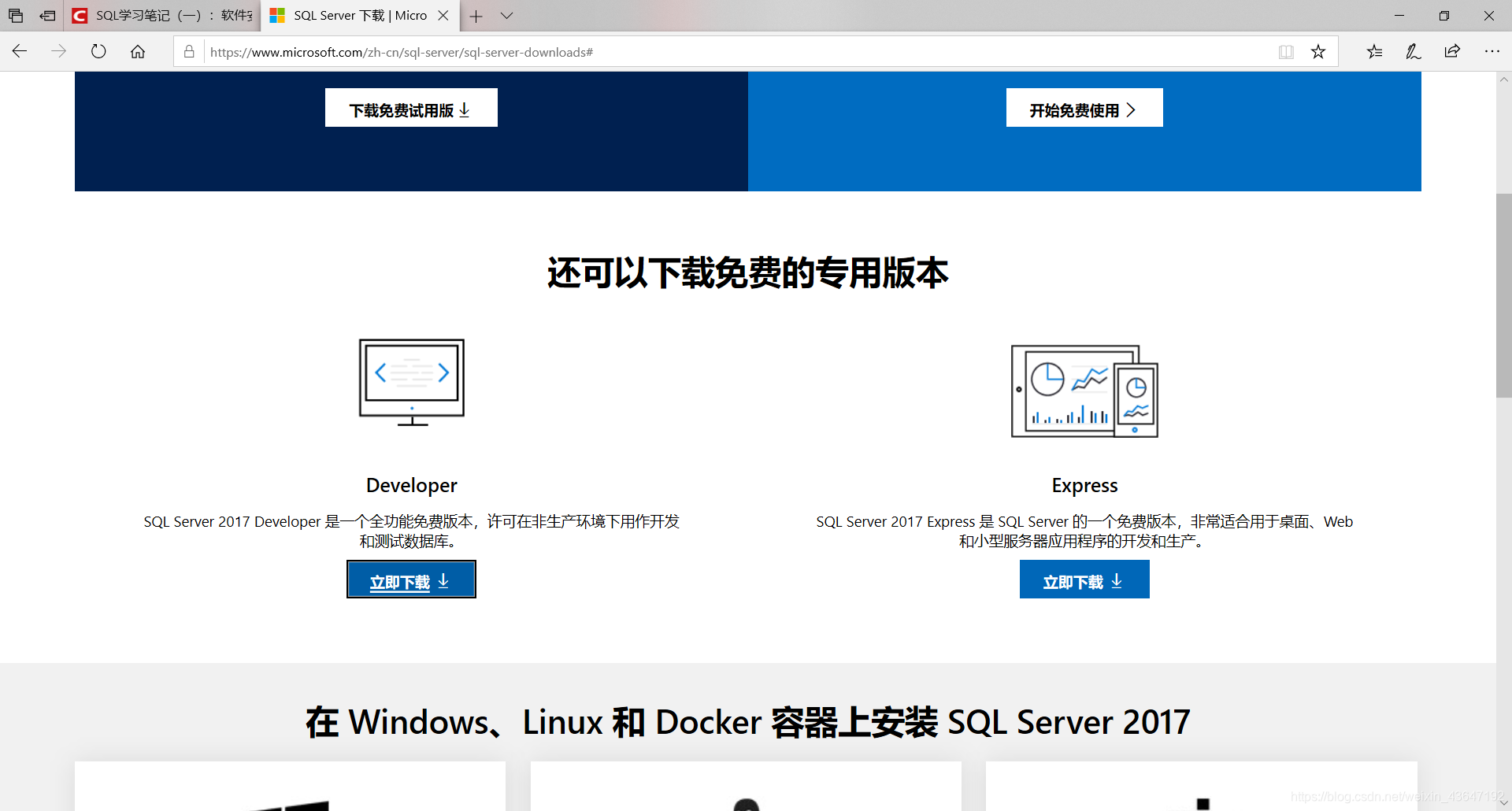This screenshot has height=811, width=1512.
Task: Click the Add notes pen icon
Action: pyautogui.click(x=1414, y=52)
